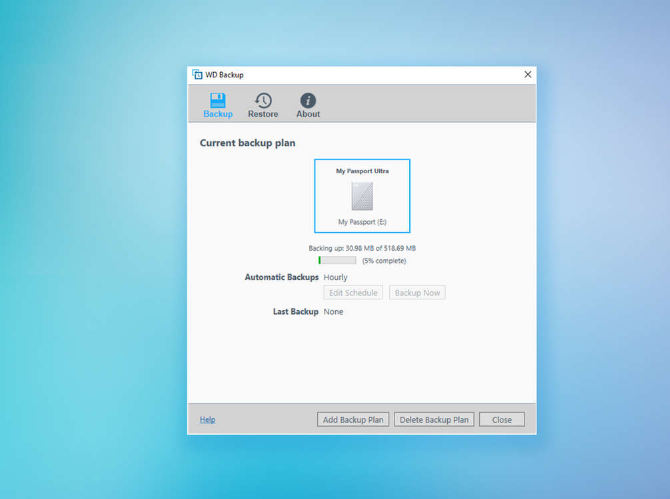Select the My Passport drive image
The height and width of the screenshot is (499, 670).
[362, 196]
